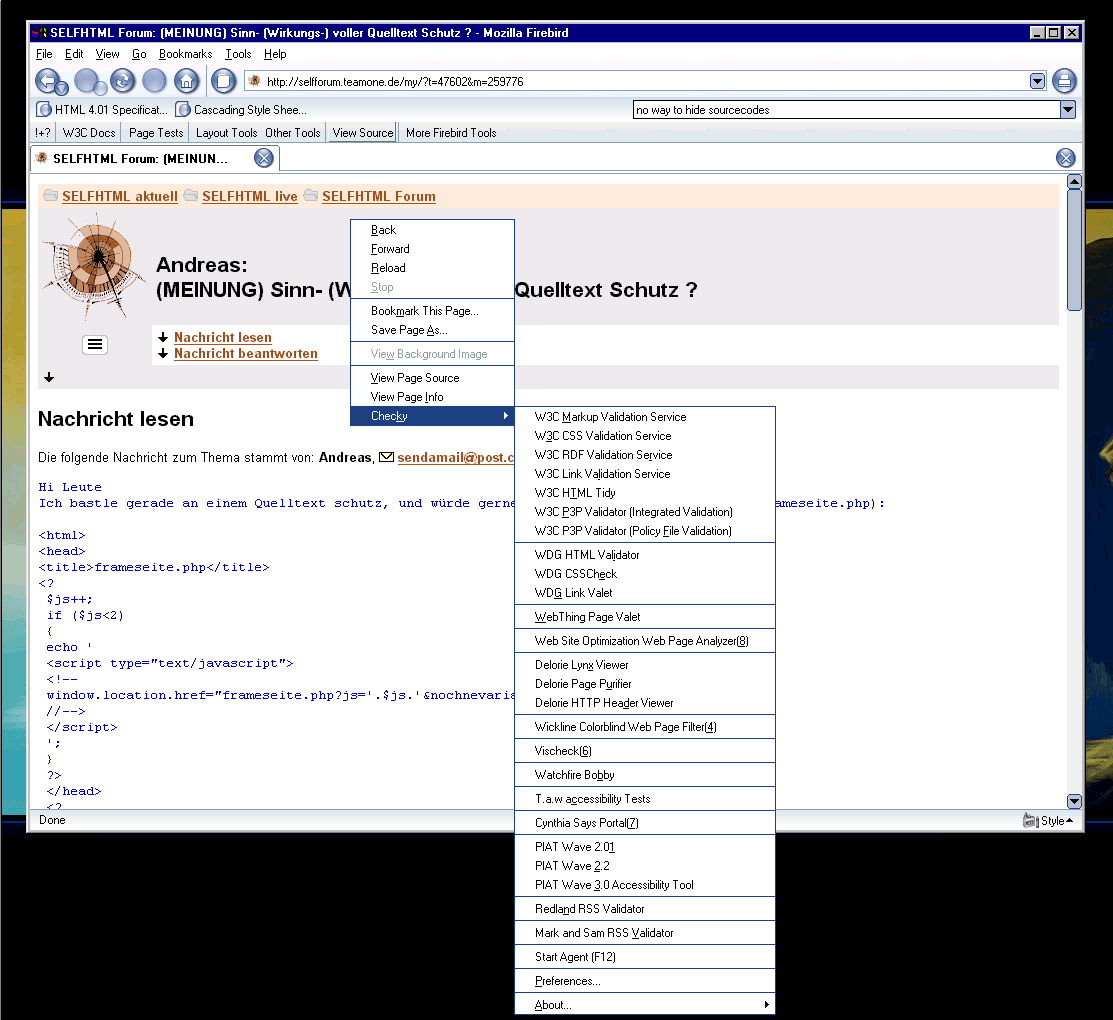Click the SELFHTML spiral logo image
Screen dimensions: 1113x1020
coord(94,265)
